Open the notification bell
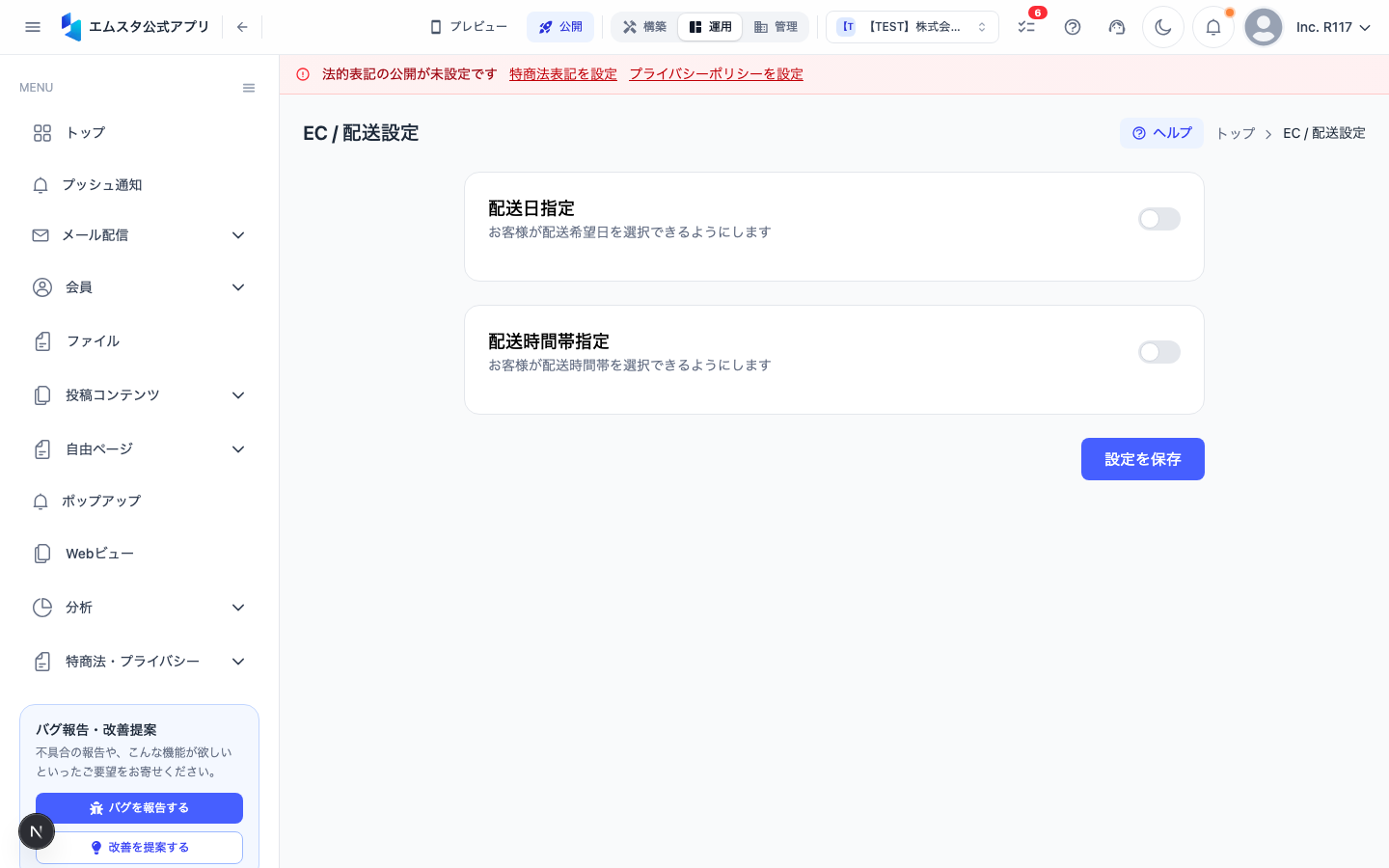The height and width of the screenshot is (868, 1389). (x=1213, y=27)
